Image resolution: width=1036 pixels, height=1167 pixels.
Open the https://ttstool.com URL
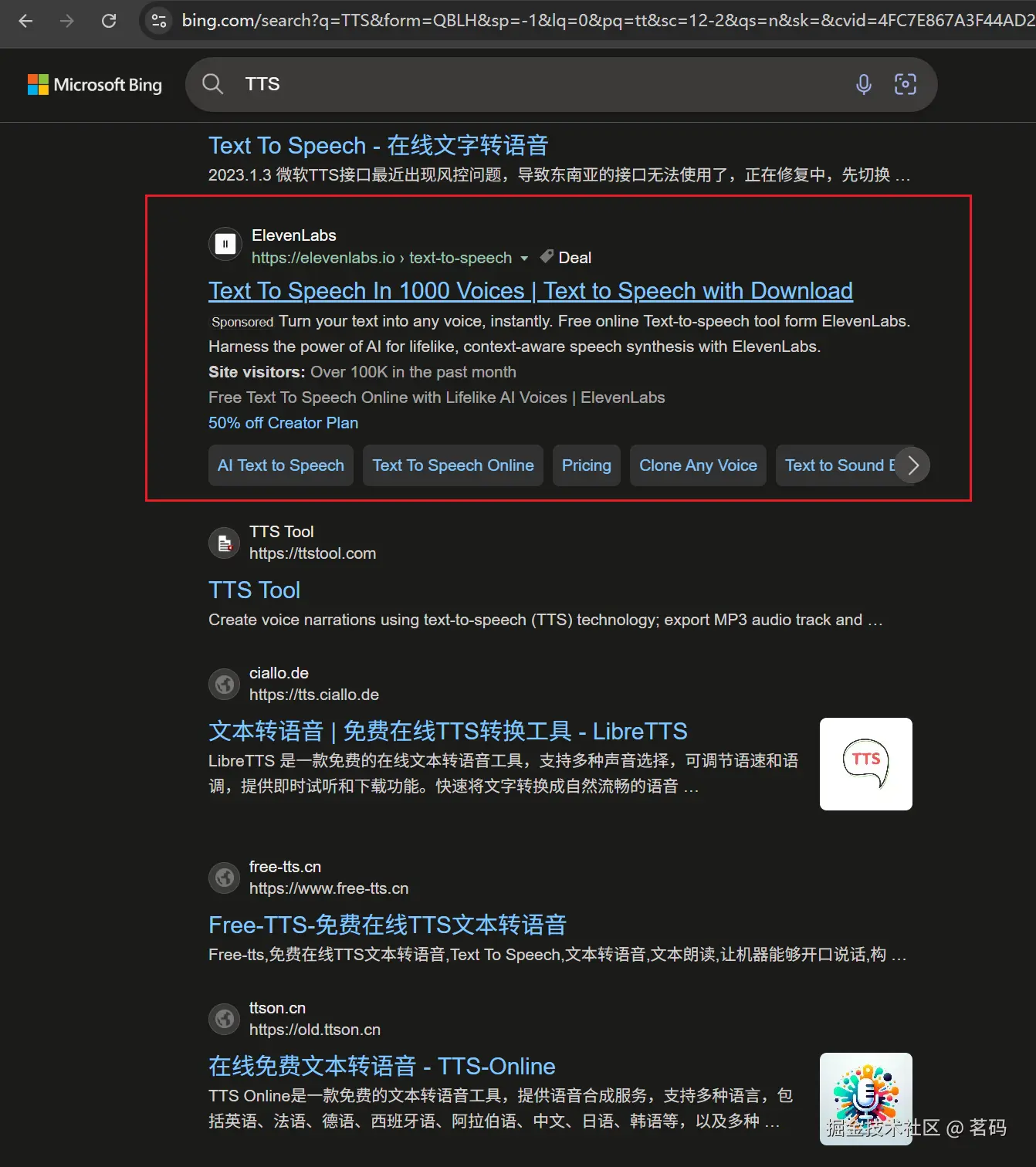pos(313,553)
